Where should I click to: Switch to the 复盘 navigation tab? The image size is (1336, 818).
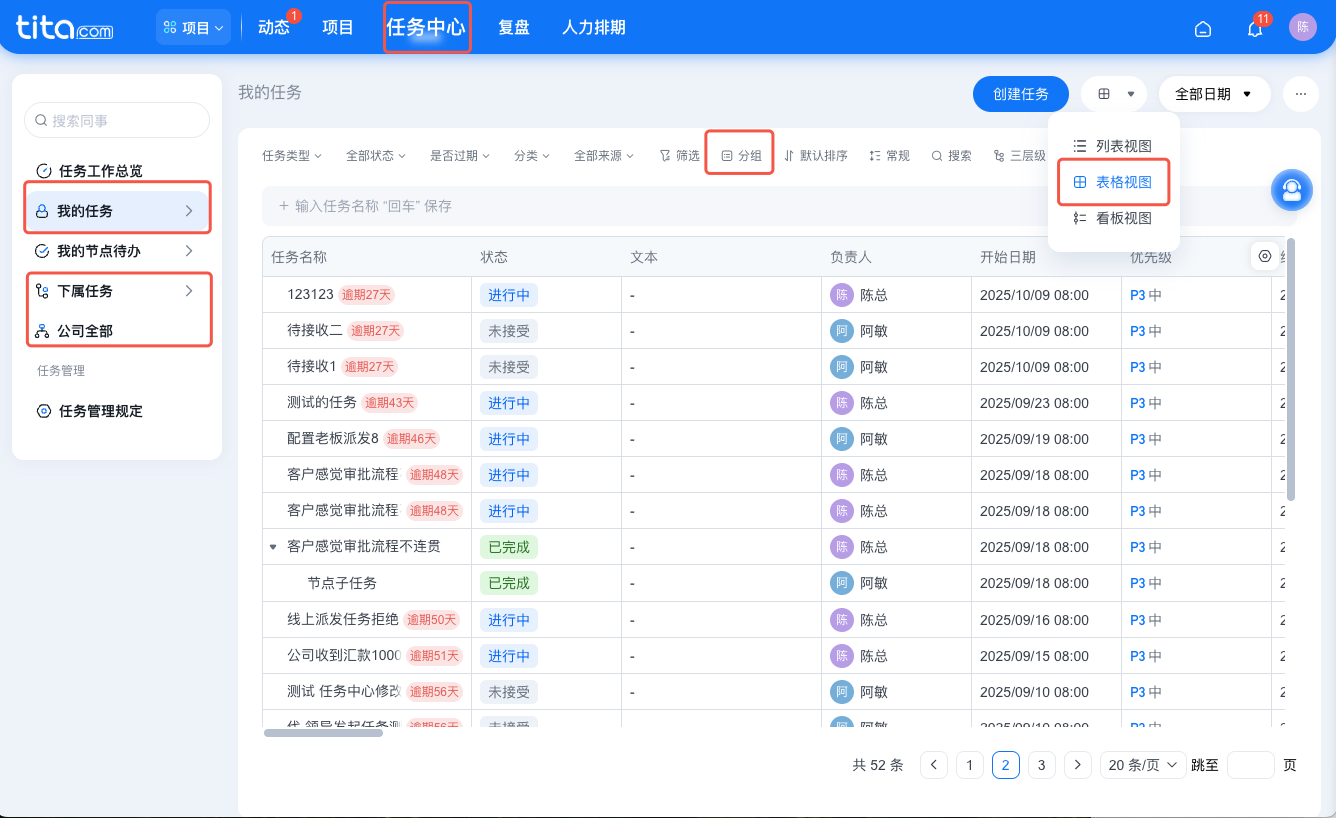(x=514, y=27)
